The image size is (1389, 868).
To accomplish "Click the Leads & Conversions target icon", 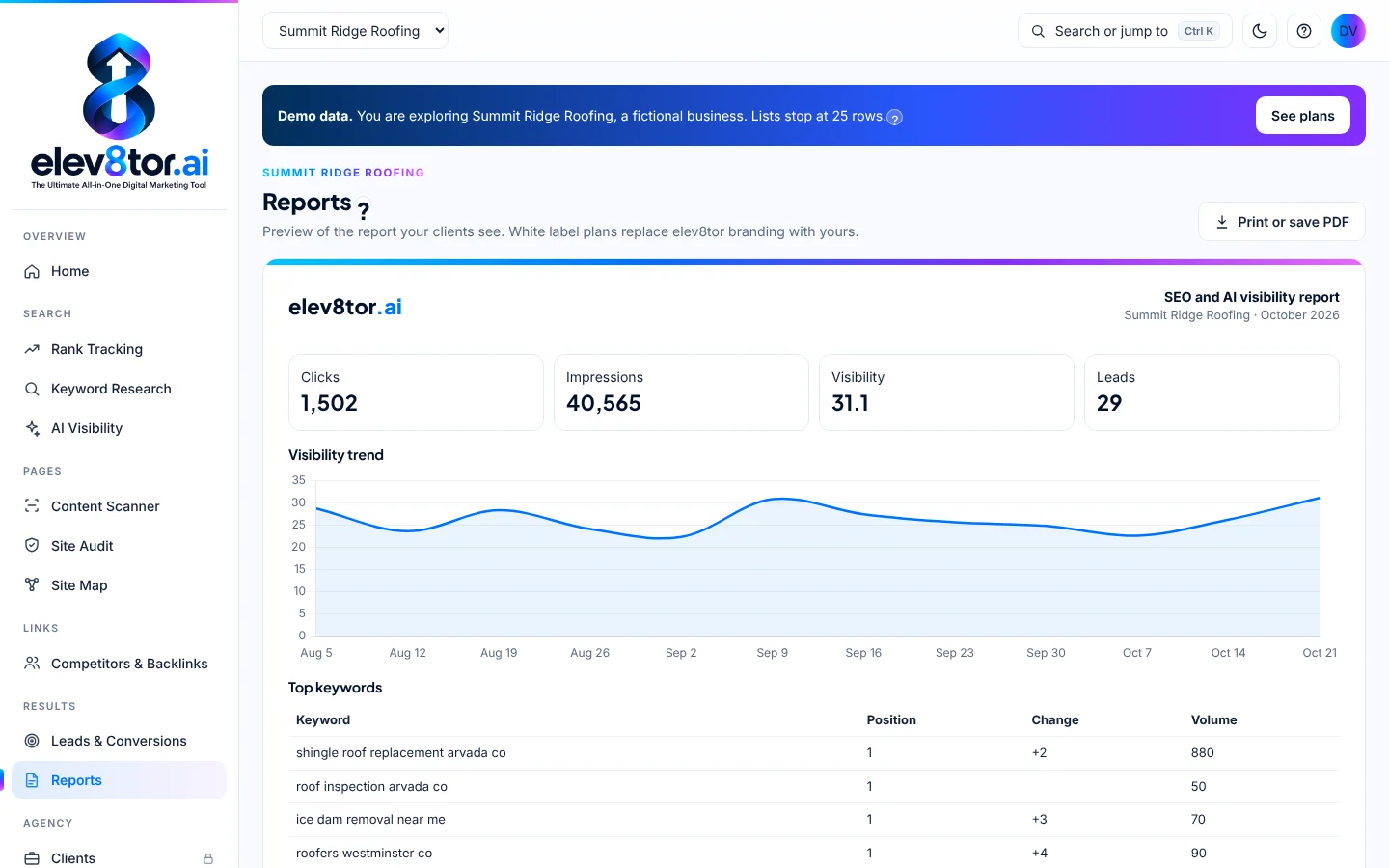I will point(32,741).
